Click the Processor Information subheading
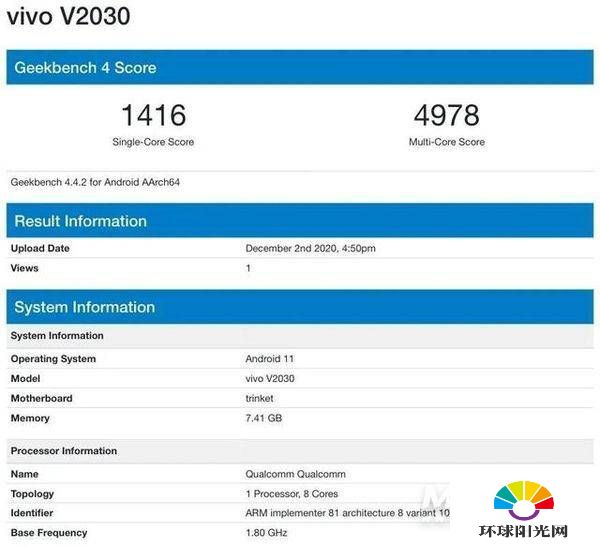Screen dimensions: 600x547 (x=300, y=451)
